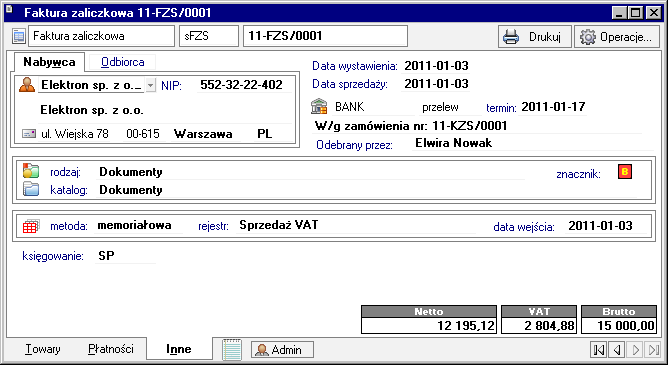The image size is (668, 365).
Task: Click the country code PL
Action: point(265,134)
